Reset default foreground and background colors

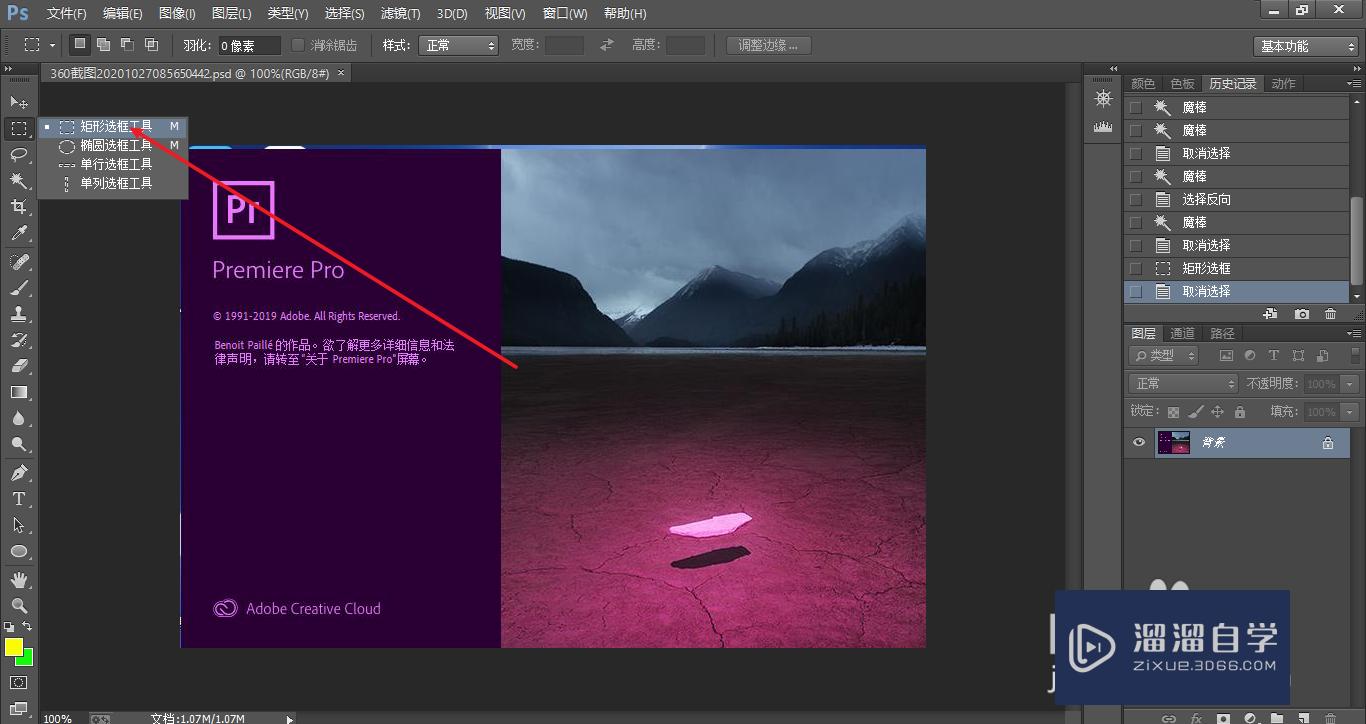pos(9,627)
